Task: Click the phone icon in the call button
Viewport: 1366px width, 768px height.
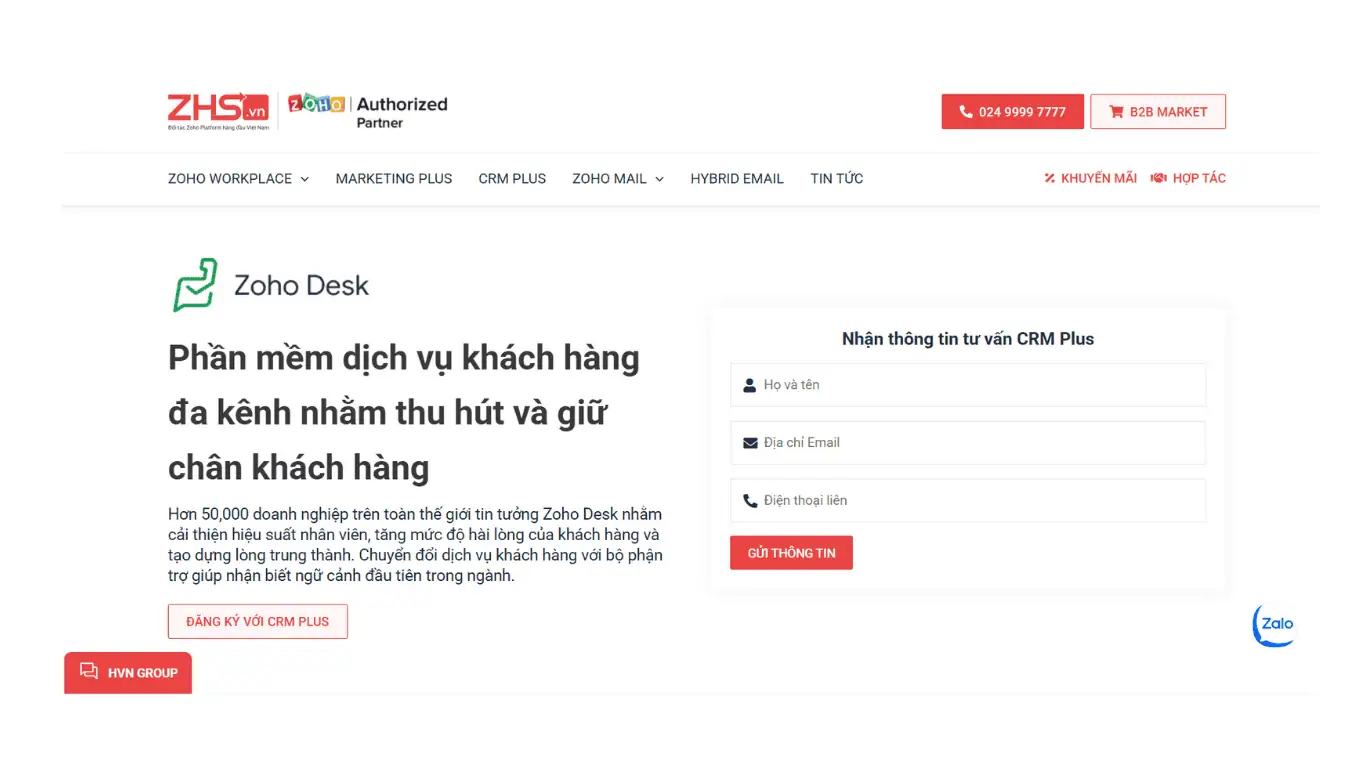Action: coord(964,111)
